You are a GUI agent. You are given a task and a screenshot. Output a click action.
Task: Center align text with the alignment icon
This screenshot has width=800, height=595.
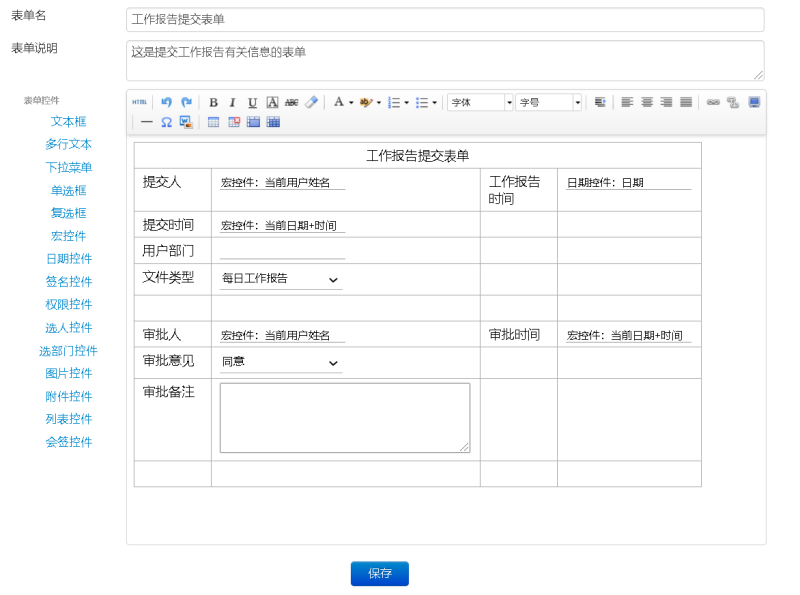click(647, 101)
